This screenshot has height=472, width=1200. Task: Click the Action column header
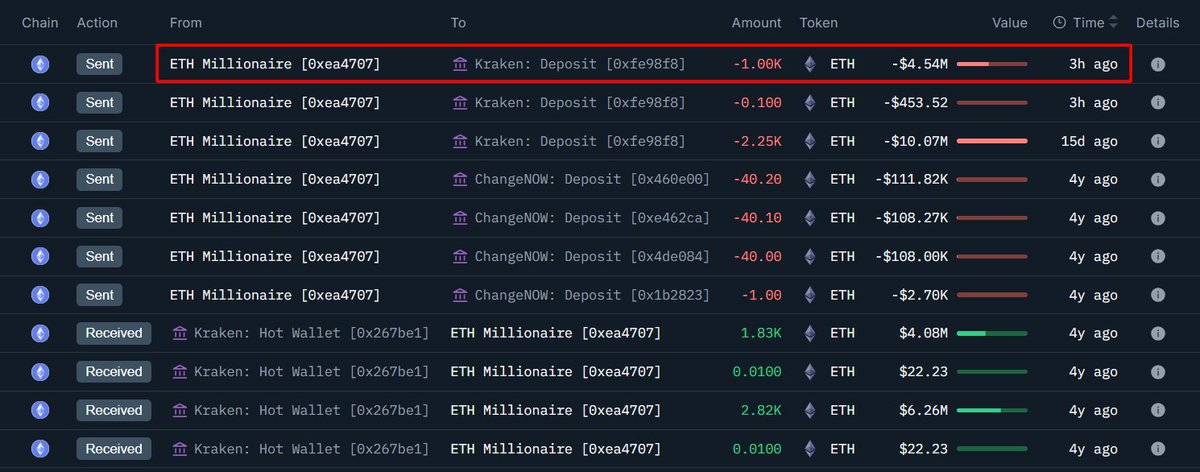tap(97, 22)
